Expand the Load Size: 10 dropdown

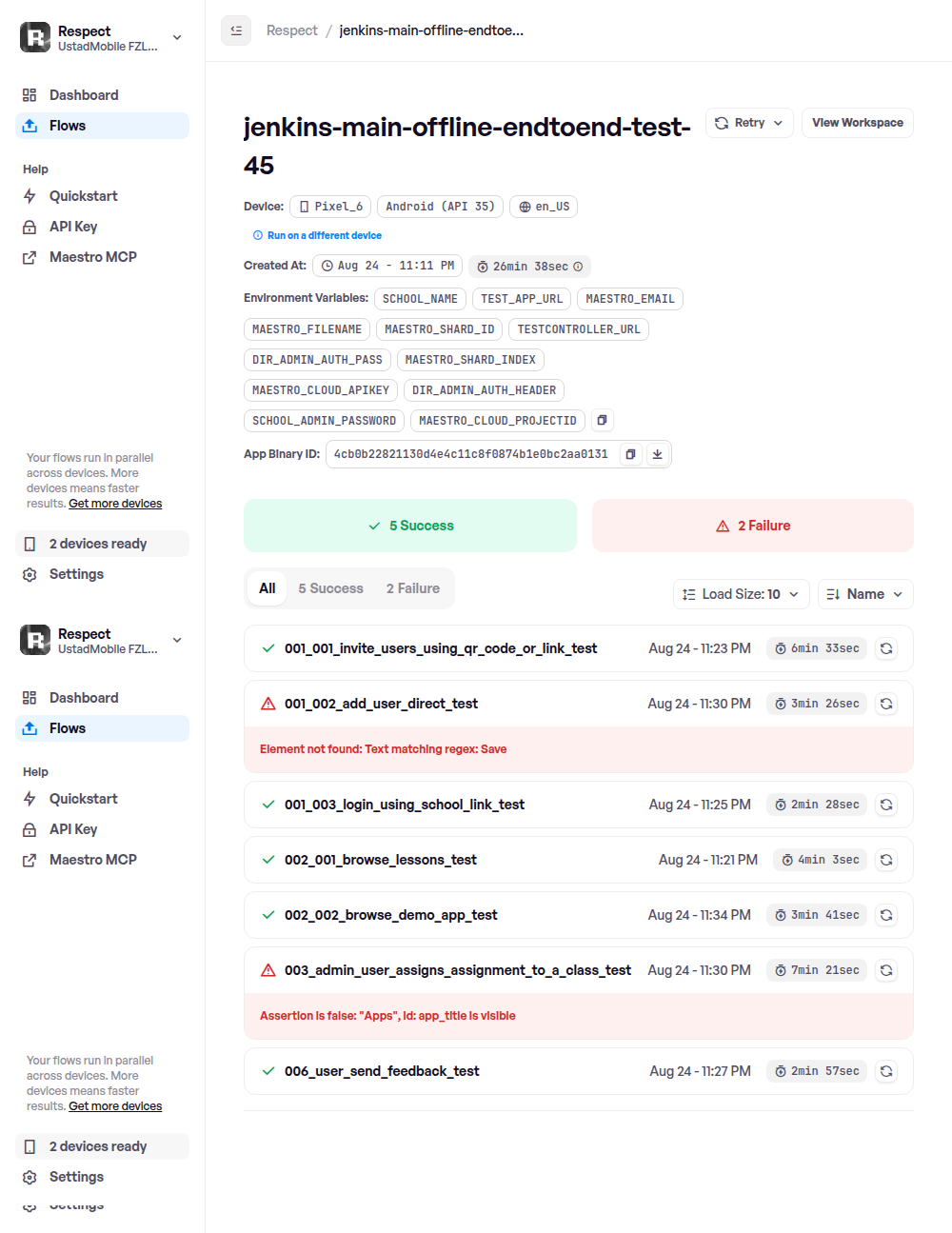(x=742, y=594)
